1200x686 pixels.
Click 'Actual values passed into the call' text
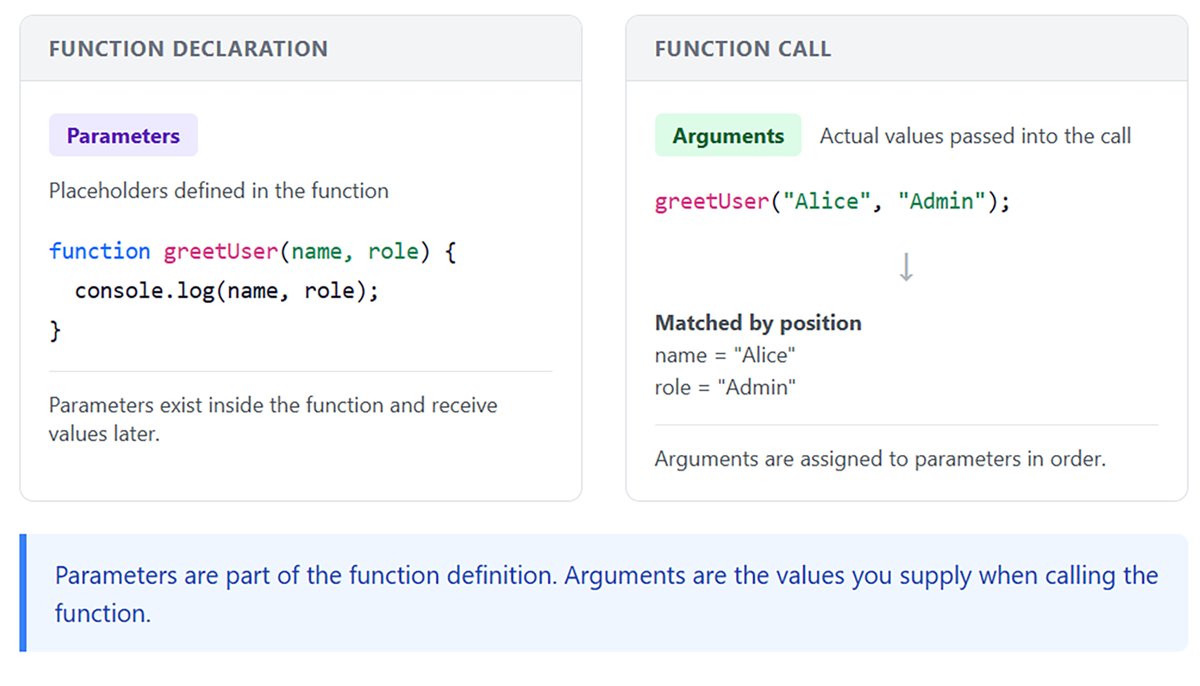(975, 136)
